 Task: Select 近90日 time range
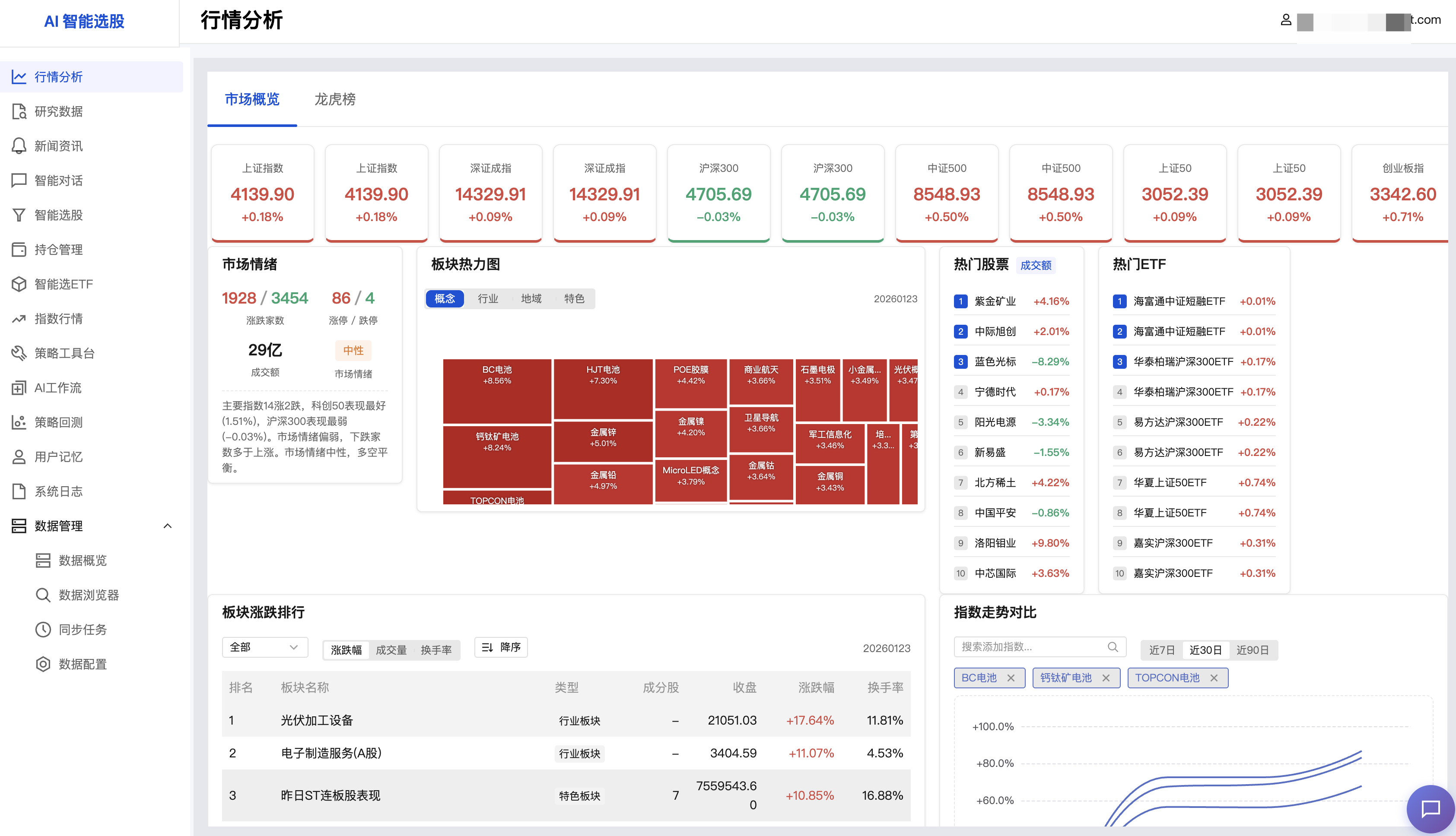point(1252,650)
